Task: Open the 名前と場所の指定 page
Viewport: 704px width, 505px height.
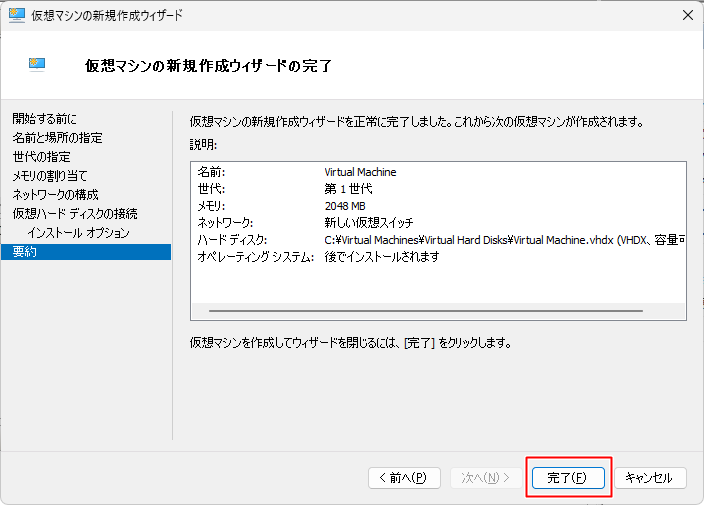Action: pos(57,138)
